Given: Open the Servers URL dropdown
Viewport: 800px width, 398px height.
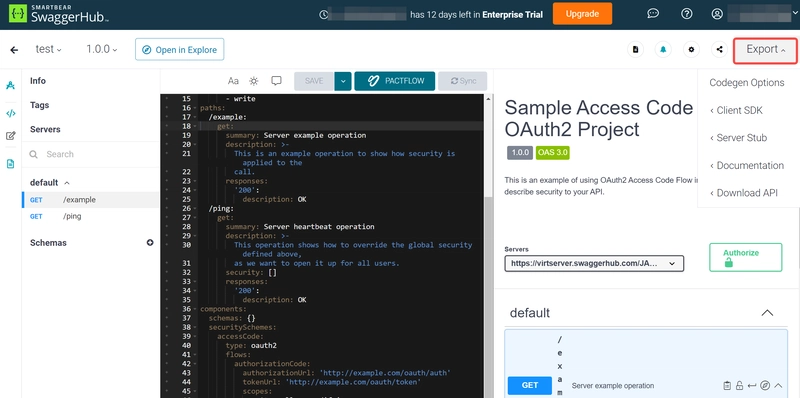Looking at the screenshot, I should tap(594, 263).
